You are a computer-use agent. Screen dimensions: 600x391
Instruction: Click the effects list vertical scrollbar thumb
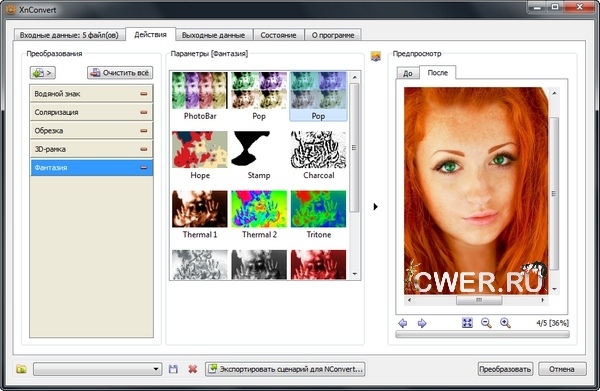click(x=354, y=148)
